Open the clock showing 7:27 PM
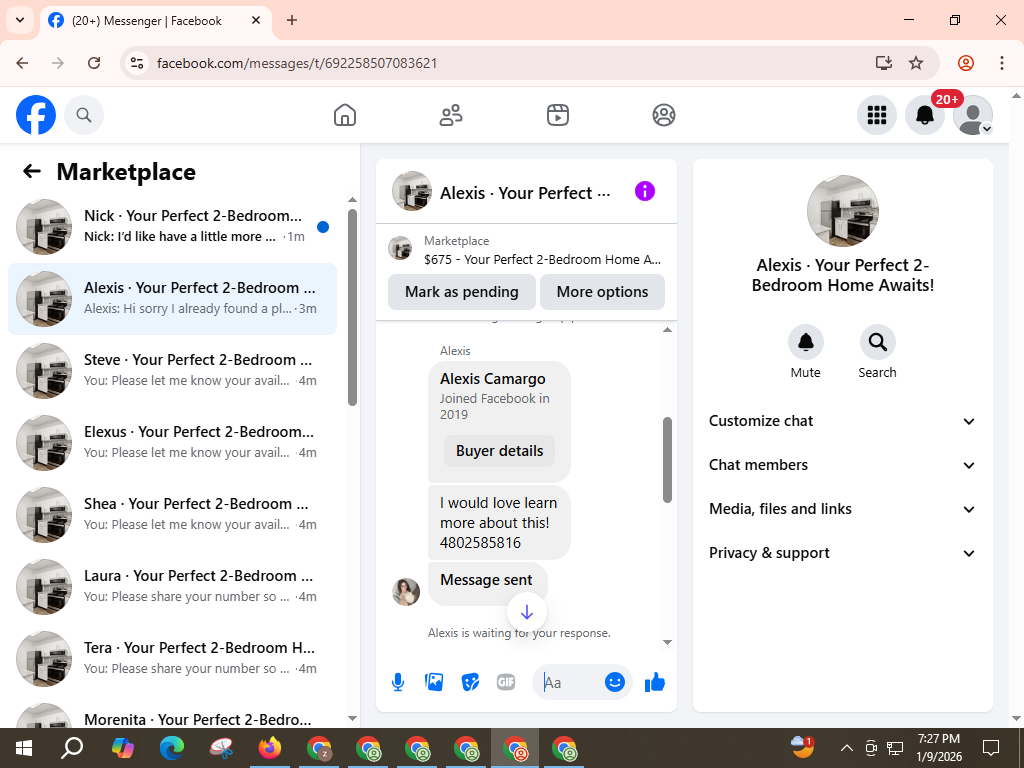Image resolution: width=1024 pixels, height=768 pixels. [939, 748]
